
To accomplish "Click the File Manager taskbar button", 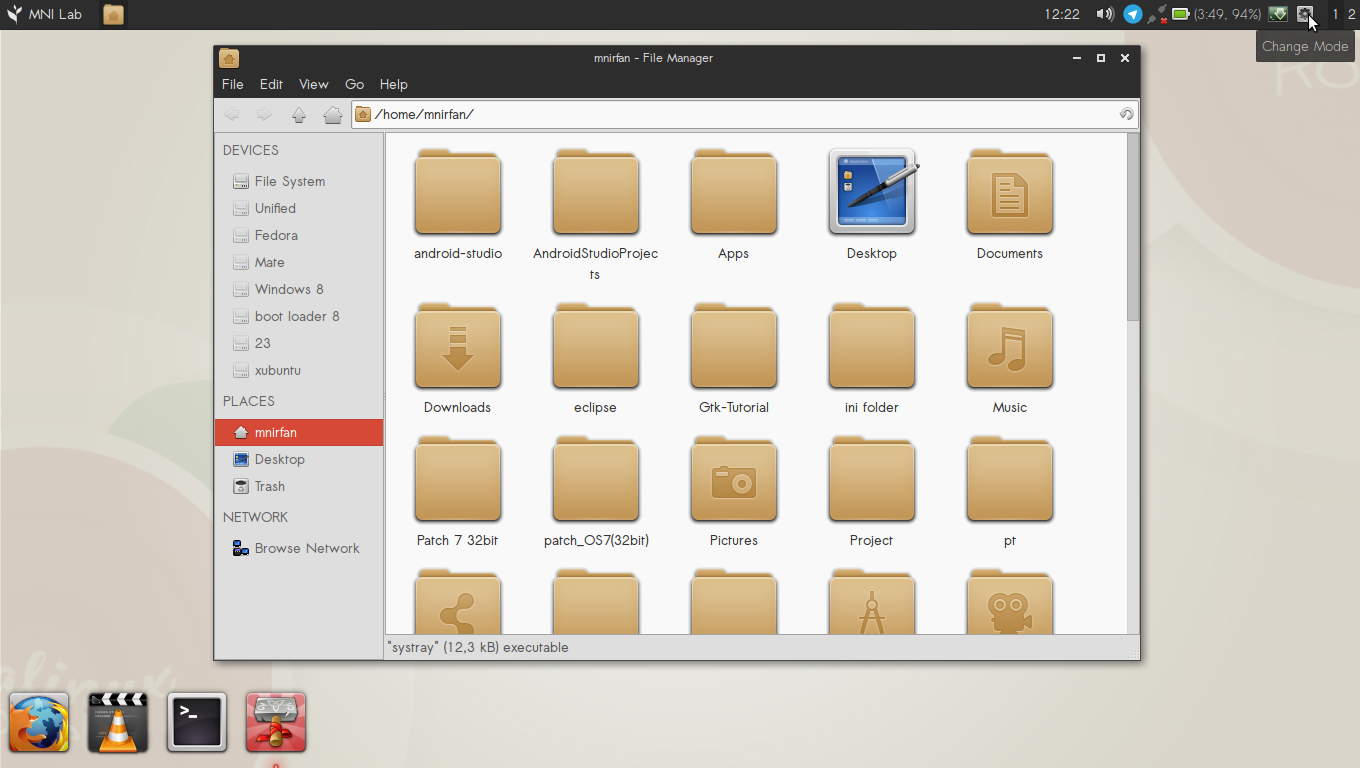I will pos(114,14).
